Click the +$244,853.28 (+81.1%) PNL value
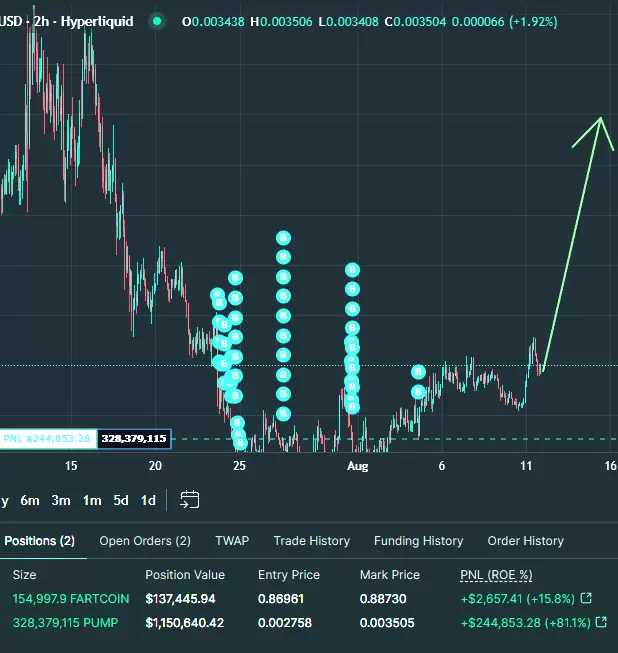The image size is (618, 653). point(526,623)
